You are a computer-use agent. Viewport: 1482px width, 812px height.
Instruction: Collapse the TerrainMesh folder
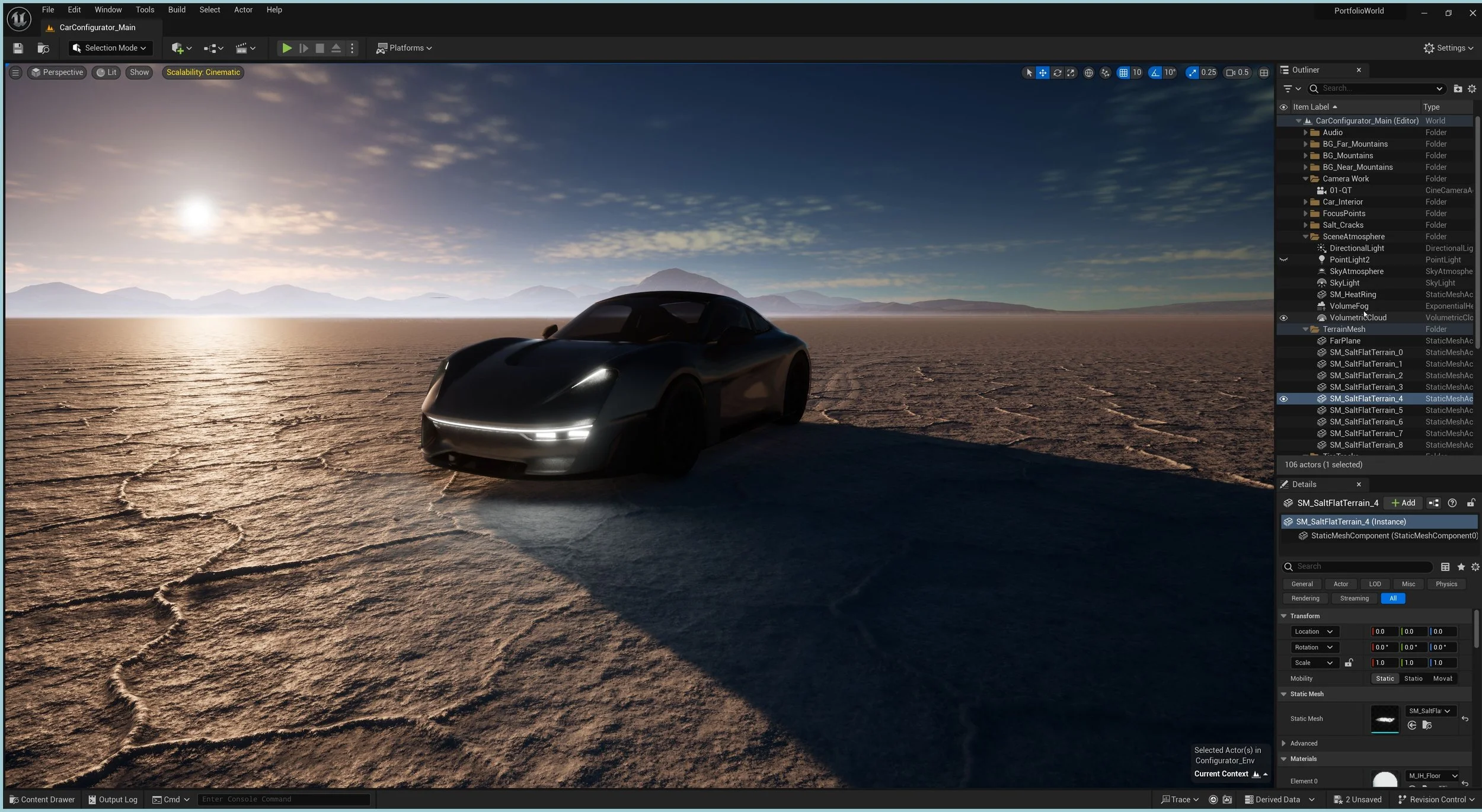coord(1305,329)
